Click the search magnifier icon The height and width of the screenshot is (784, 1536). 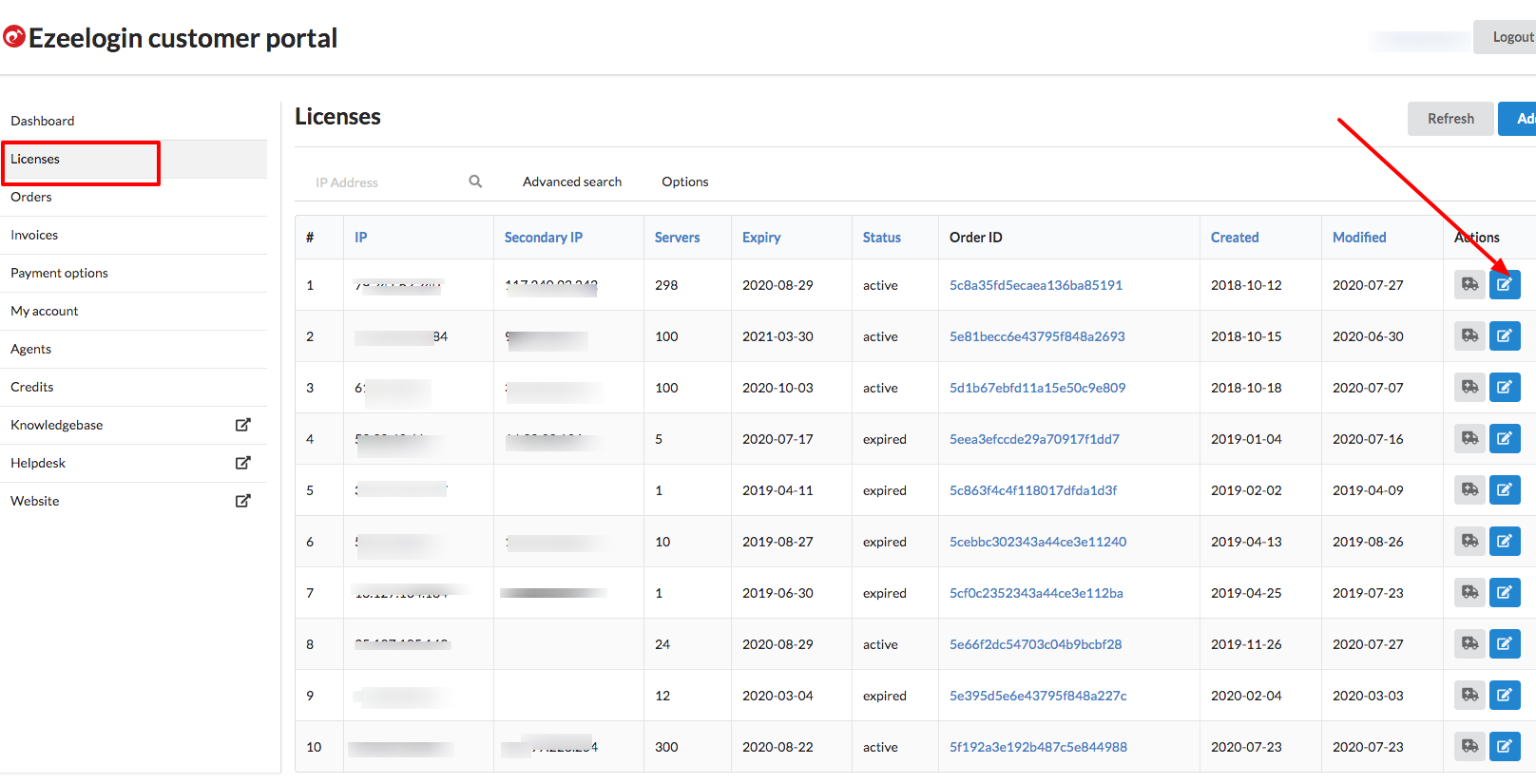475,182
